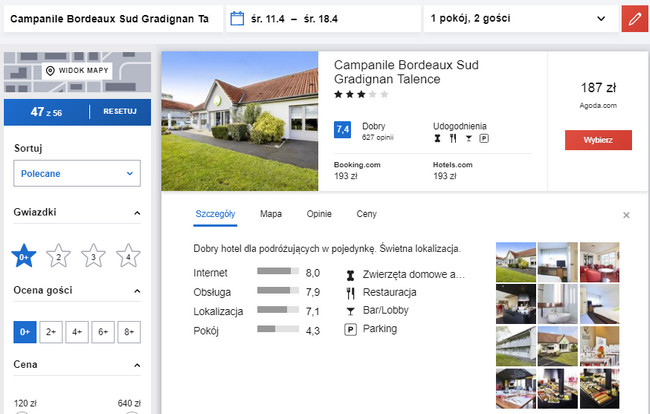650x414 pixels.
Task: Click the map pin icon in map view
Action: click(50, 70)
